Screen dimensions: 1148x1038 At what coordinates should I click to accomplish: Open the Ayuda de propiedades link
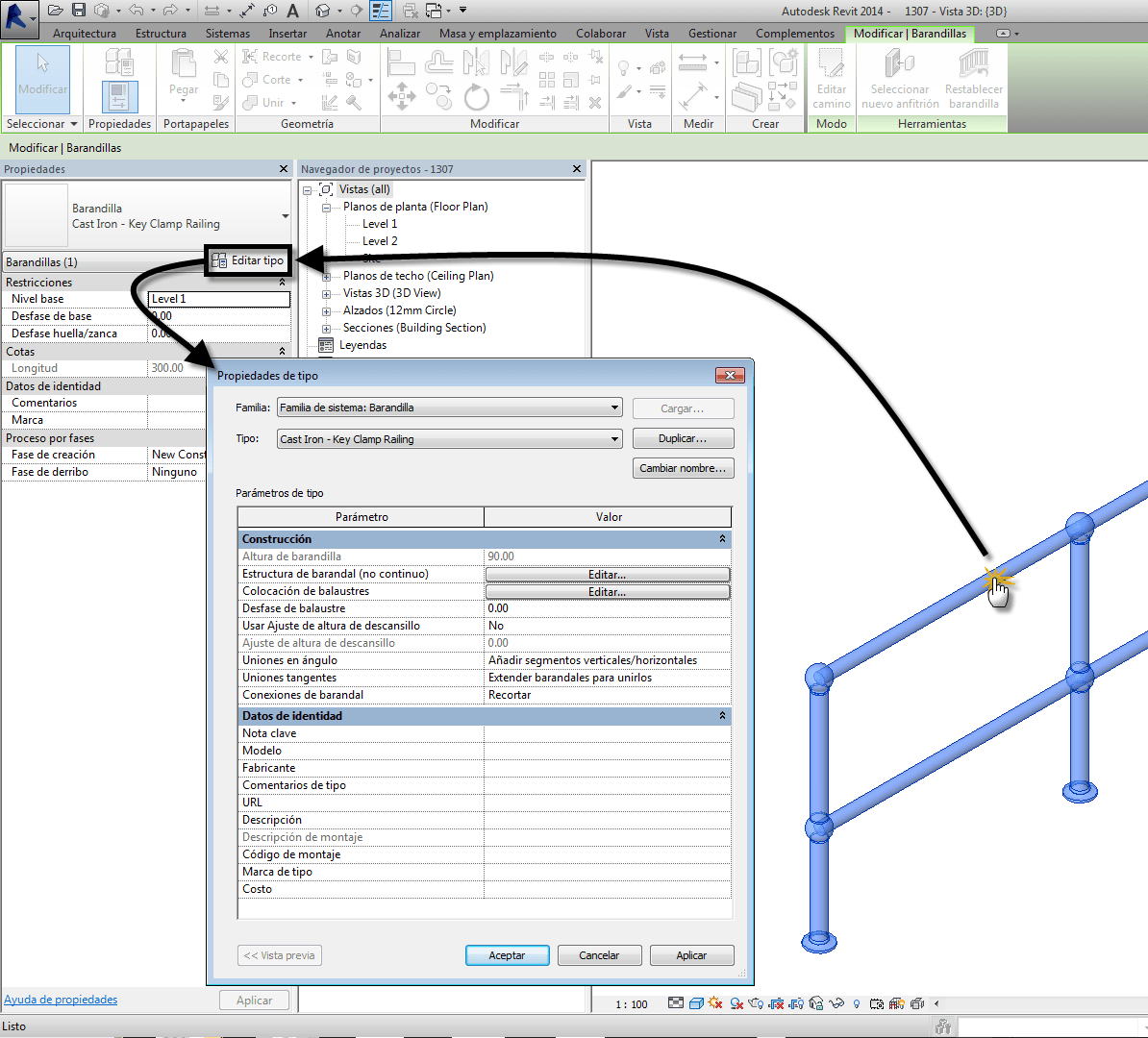pyautogui.click(x=61, y=1000)
